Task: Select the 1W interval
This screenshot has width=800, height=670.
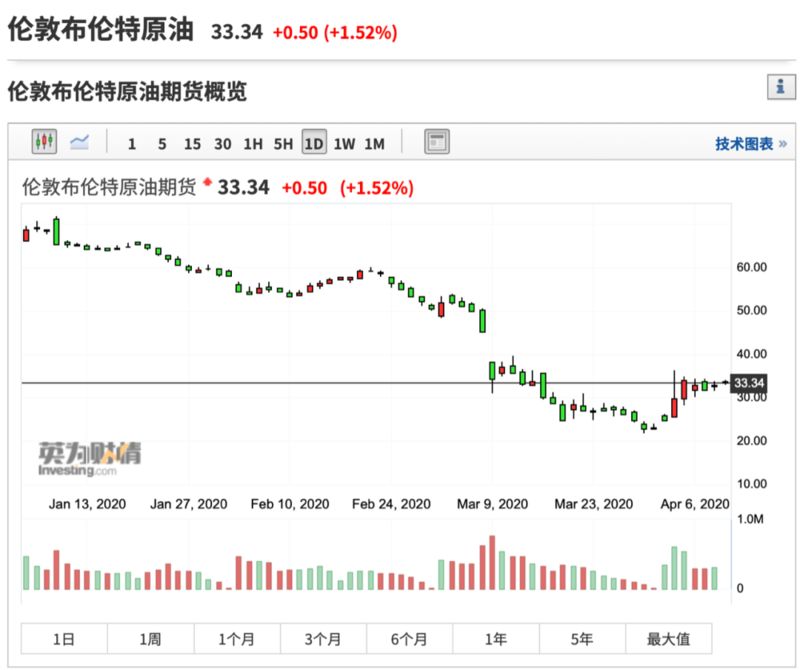Action: (344, 144)
